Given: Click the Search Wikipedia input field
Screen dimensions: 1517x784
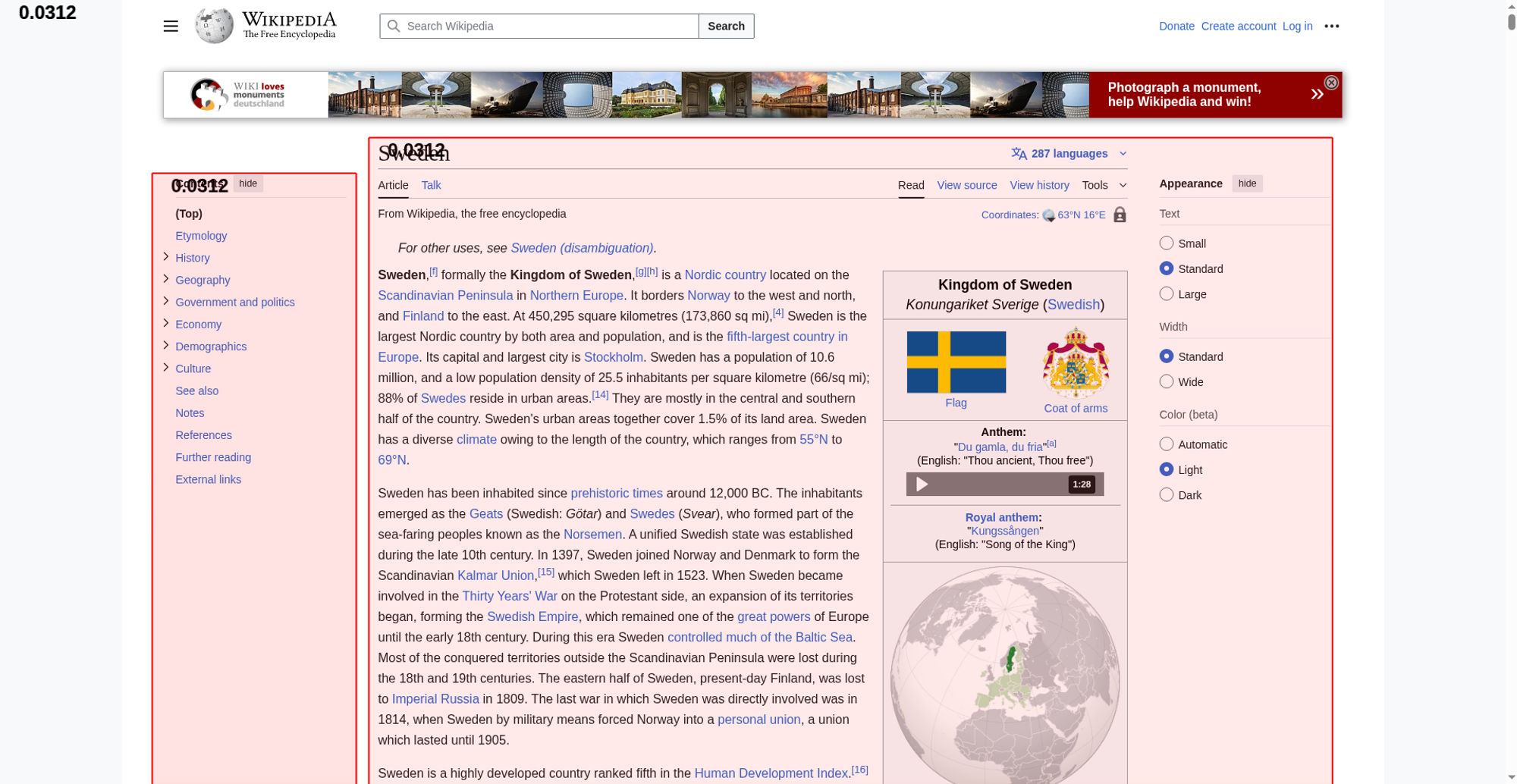Looking at the screenshot, I should tap(539, 26).
